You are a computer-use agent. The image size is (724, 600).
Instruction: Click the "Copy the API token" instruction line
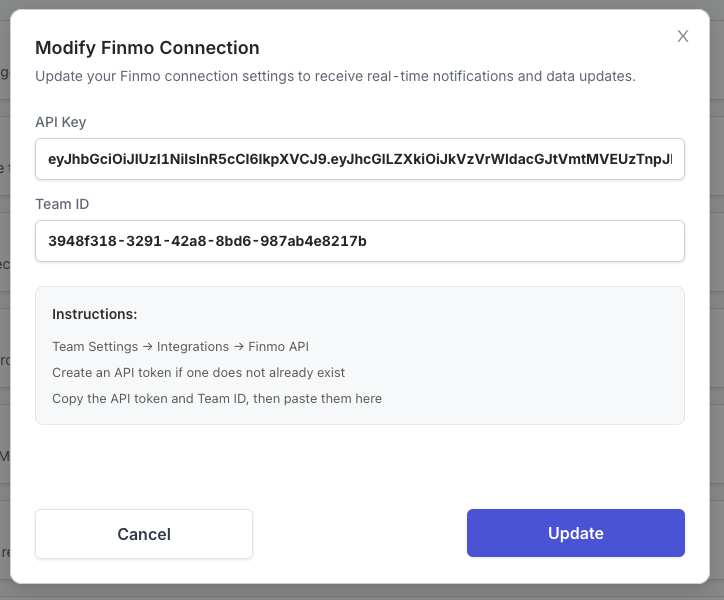pos(216,398)
